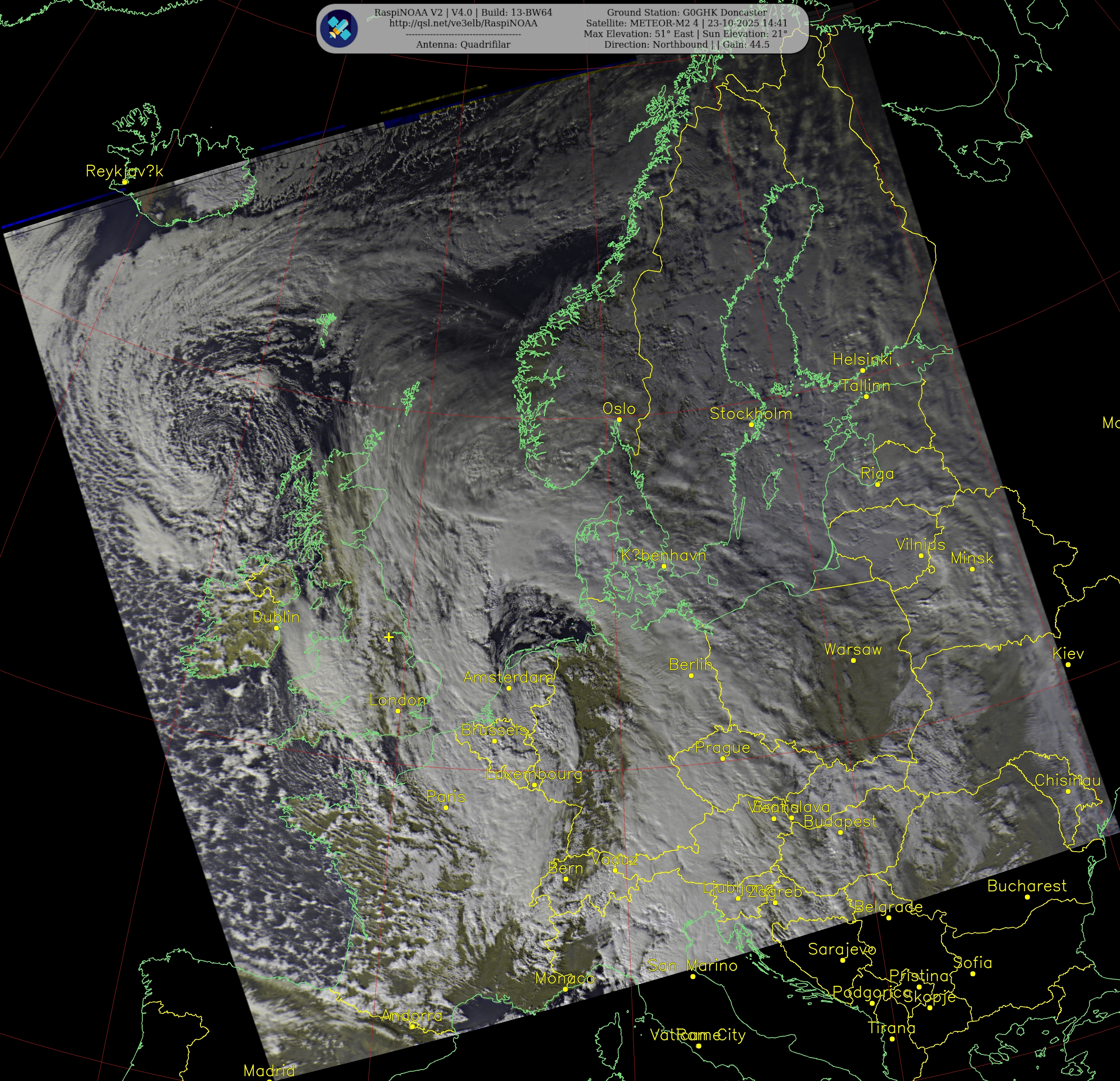The height and width of the screenshot is (1081, 1120).
Task: Click the Stockholm city dot marker
Action: [x=752, y=425]
